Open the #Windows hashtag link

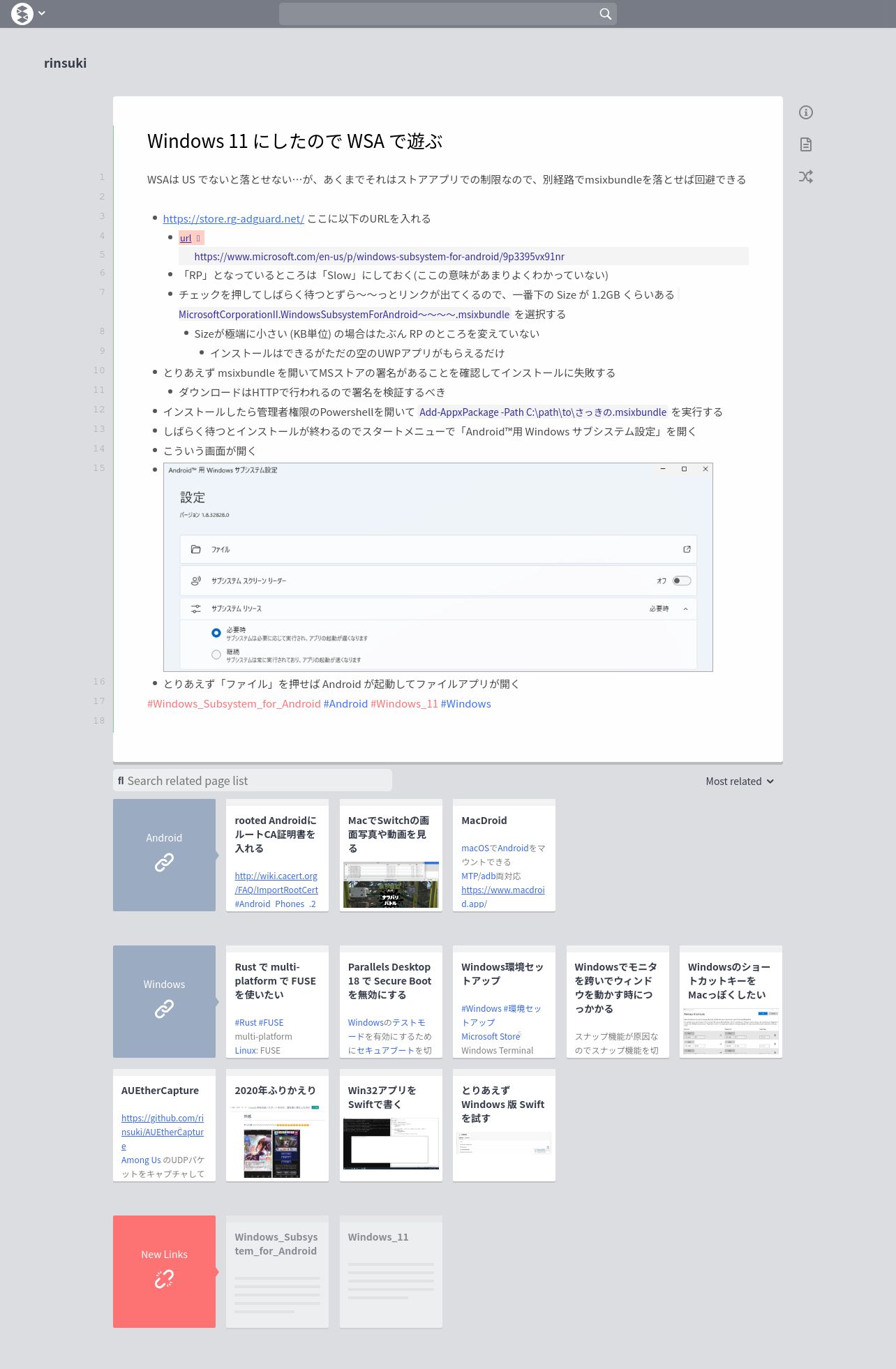tap(465, 703)
